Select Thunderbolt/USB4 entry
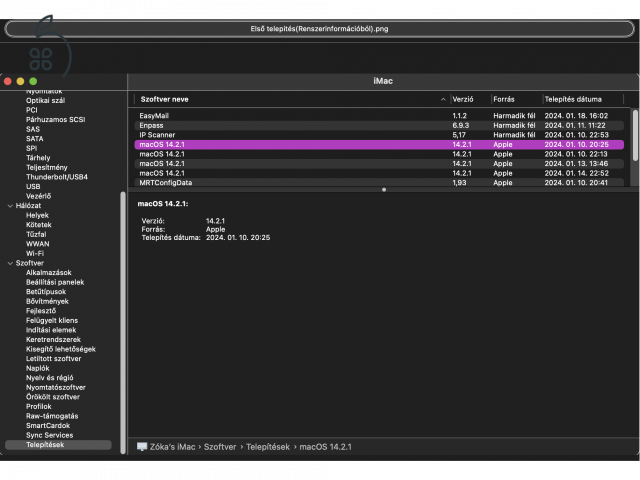Screen dimensions: 640x480 (57, 177)
